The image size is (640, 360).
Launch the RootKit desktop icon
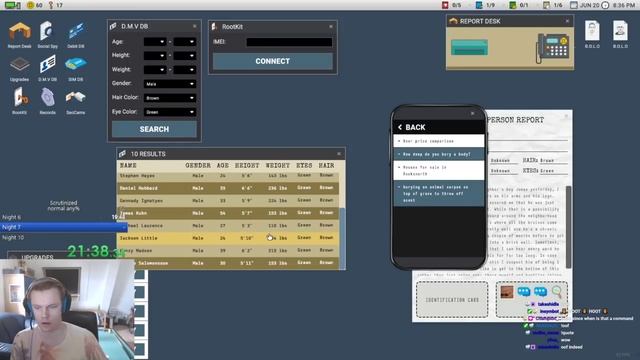click(20, 101)
